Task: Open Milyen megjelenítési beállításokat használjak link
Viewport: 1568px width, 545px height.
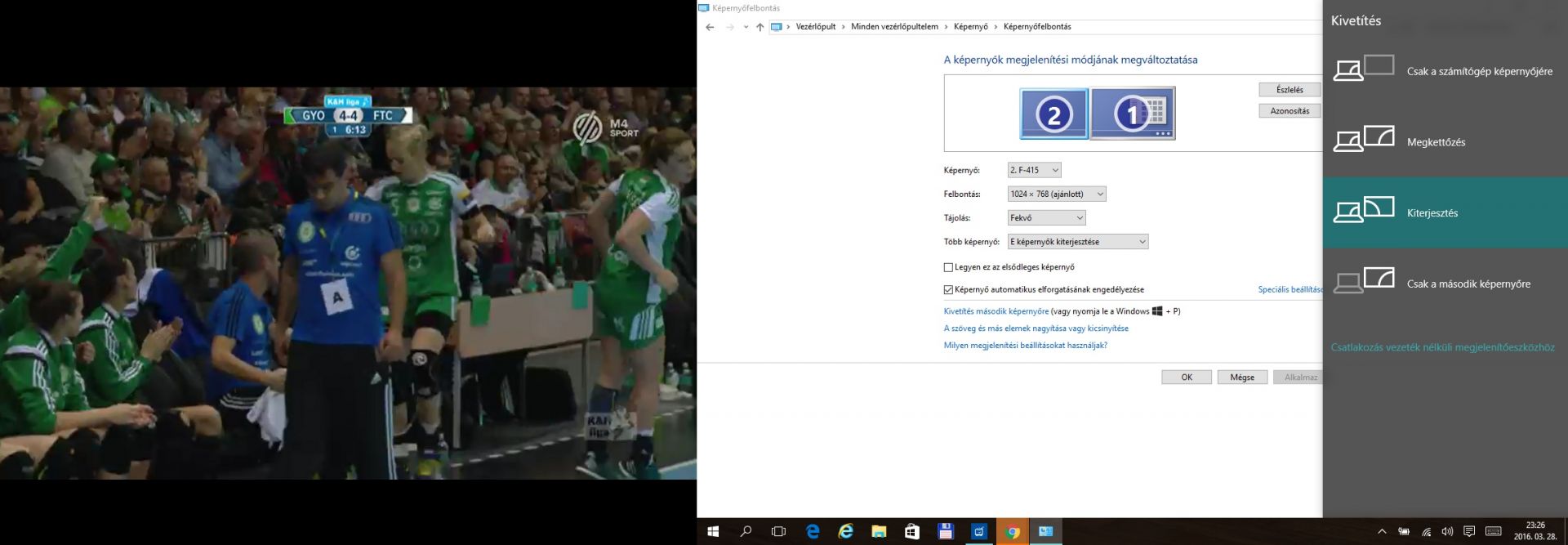Action: [x=1025, y=346]
